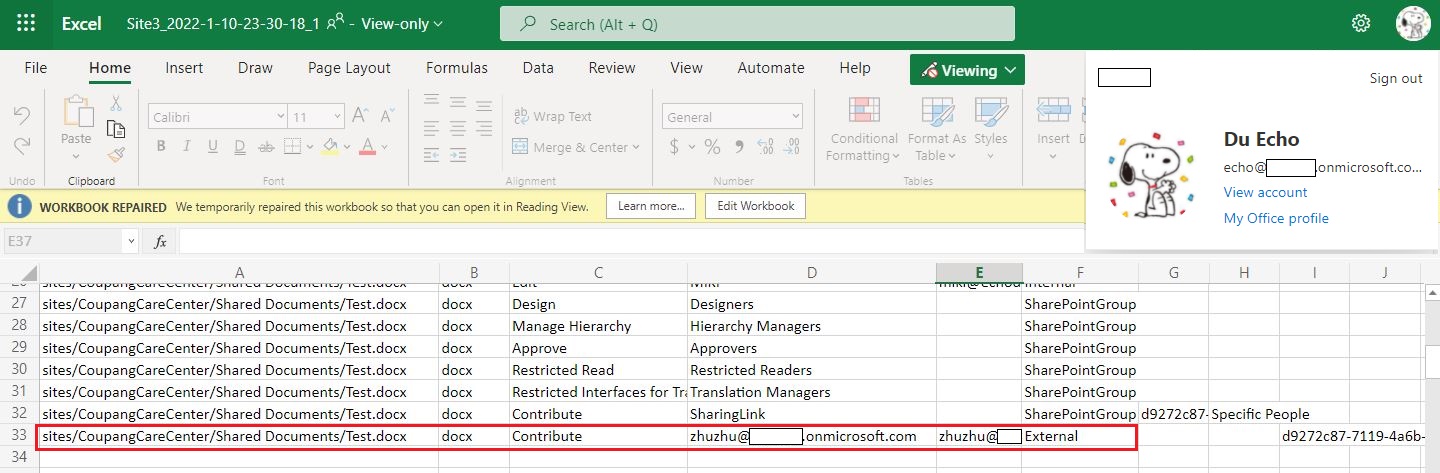Click the Learn more... button

pos(651,206)
